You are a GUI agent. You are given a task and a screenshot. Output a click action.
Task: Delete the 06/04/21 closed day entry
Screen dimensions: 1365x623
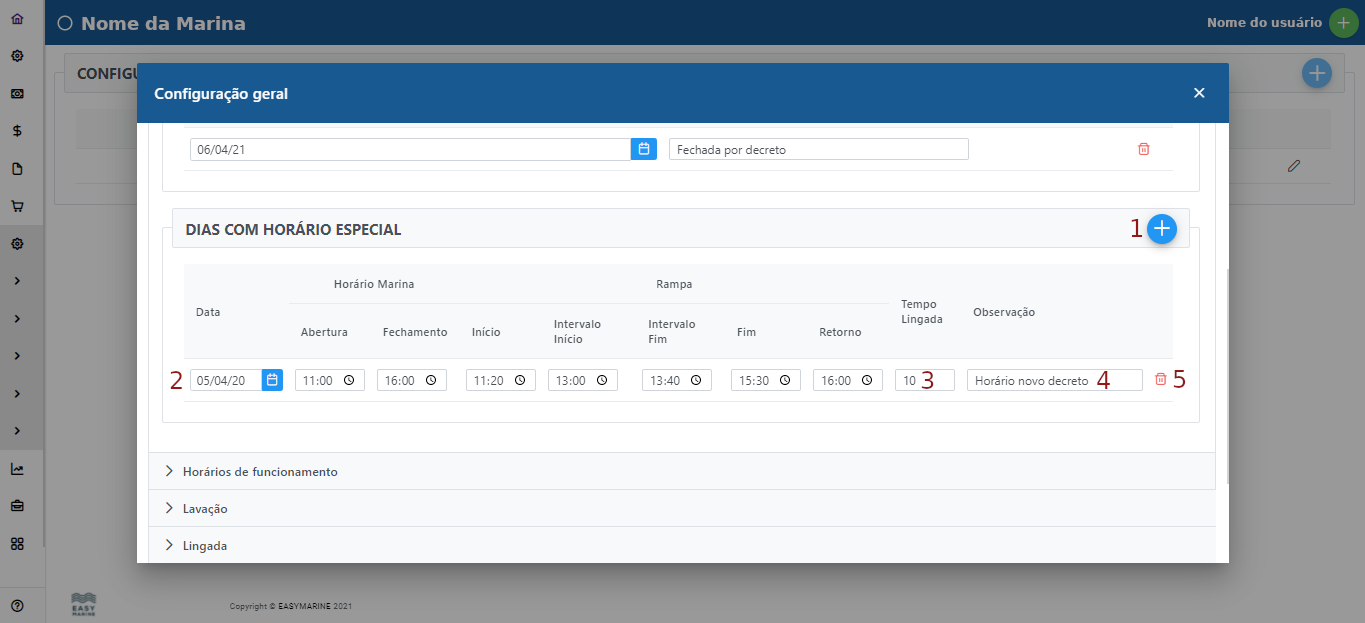pos(1144,149)
